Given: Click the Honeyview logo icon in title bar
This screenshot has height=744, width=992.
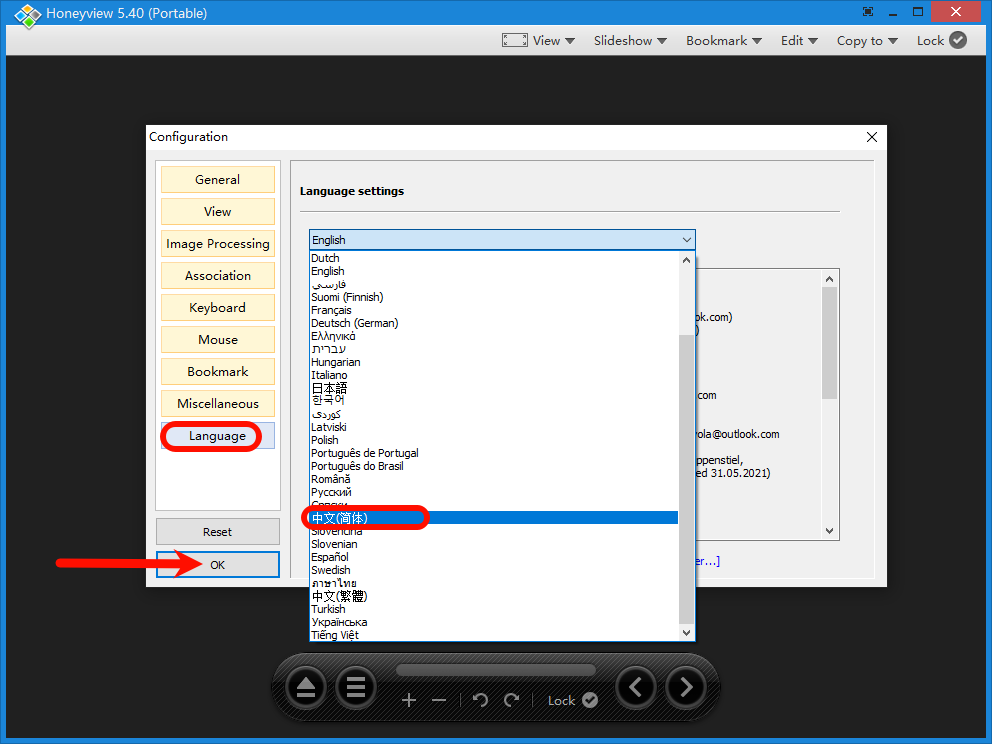Looking at the screenshot, I should [x=27, y=15].
